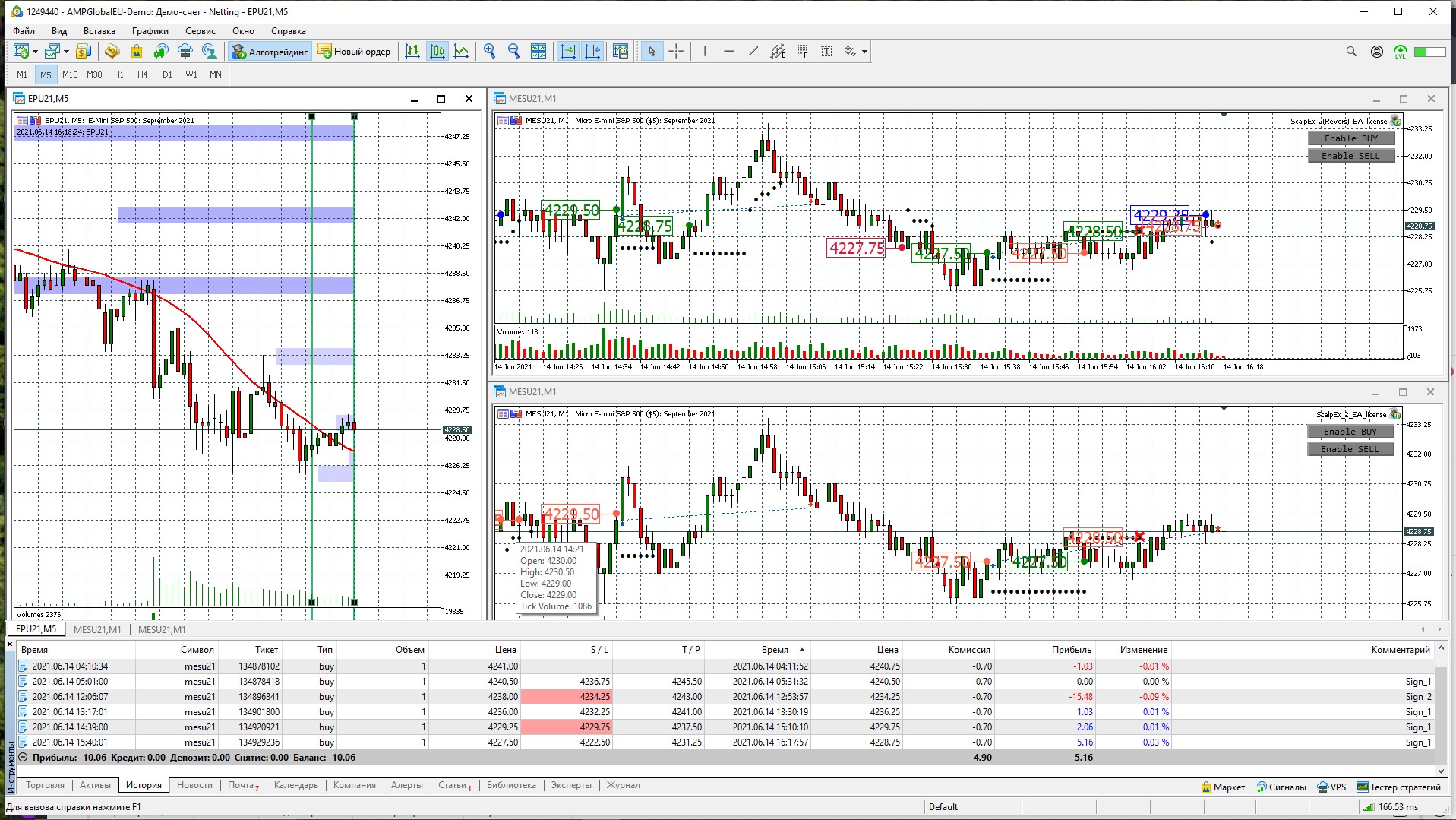Open the dropdown arrow beside new chart icon
This screenshot has width=1456, height=820.
pyautogui.click(x=35, y=52)
